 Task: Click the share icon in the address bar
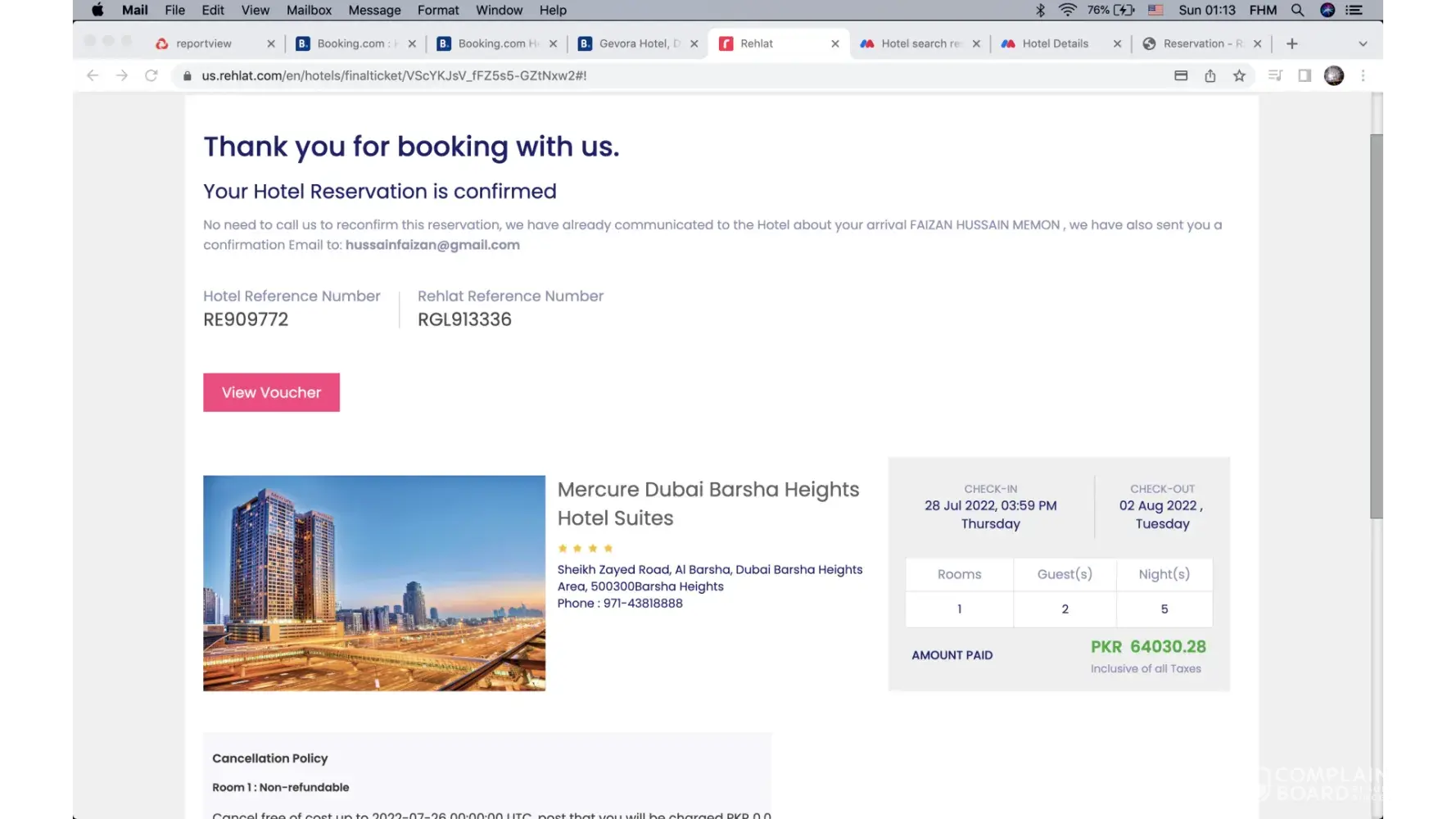pyautogui.click(x=1210, y=75)
